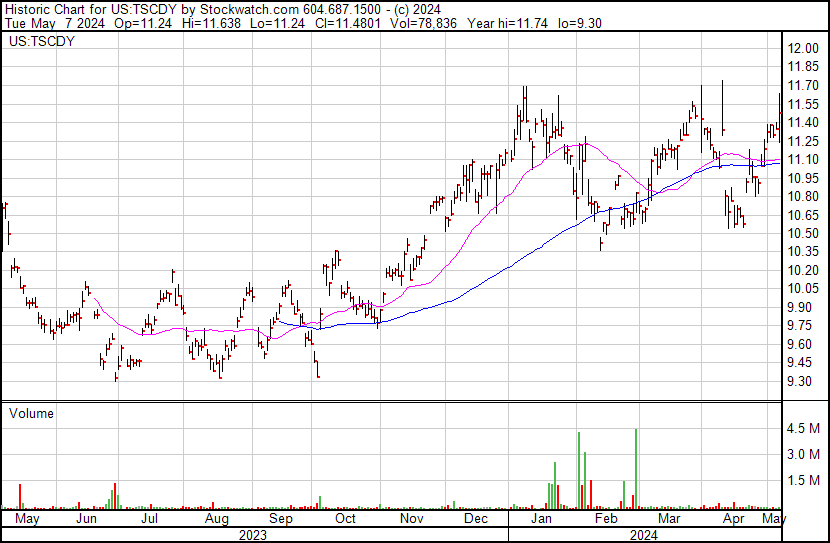The width and height of the screenshot is (830, 543).
Task: Click the Vol=78,836 header value
Action: click(409, 22)
